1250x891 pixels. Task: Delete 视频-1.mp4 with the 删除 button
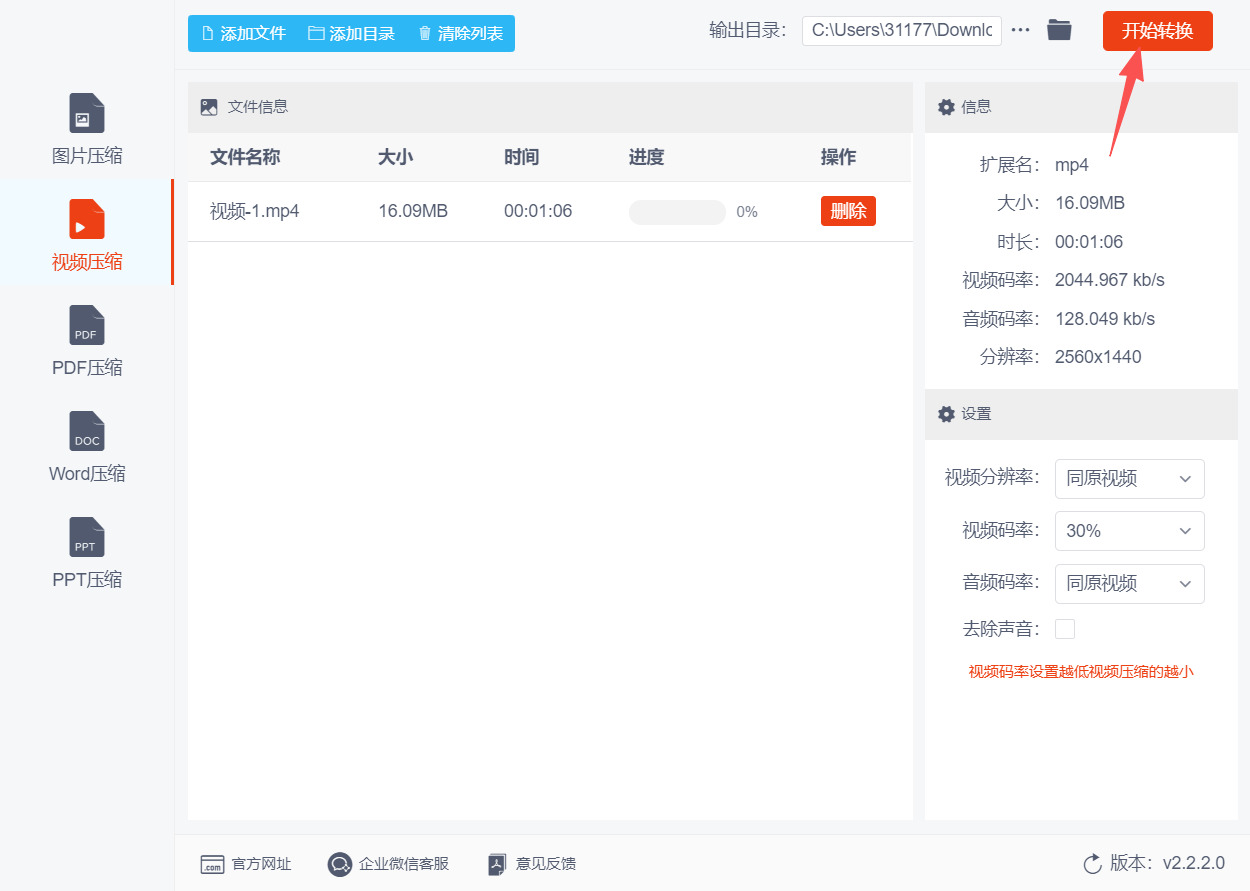pyautogui.click(x=848, y=211)
